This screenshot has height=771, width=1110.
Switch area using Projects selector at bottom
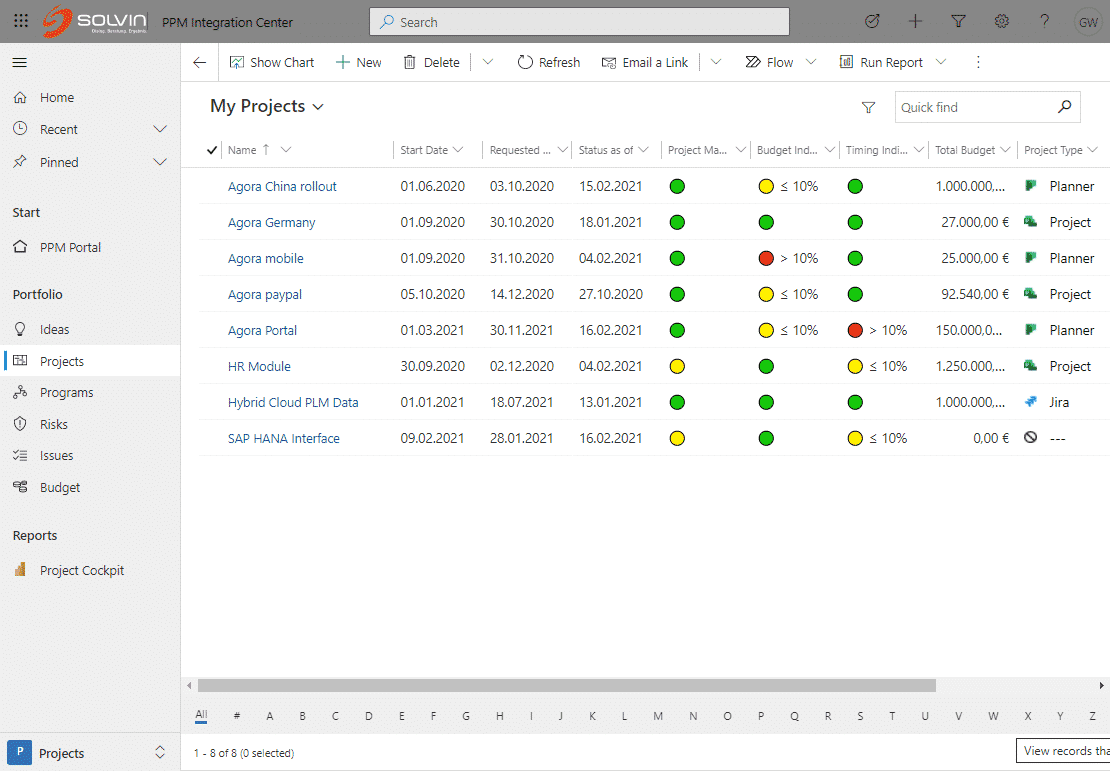[x=90, y=753]
